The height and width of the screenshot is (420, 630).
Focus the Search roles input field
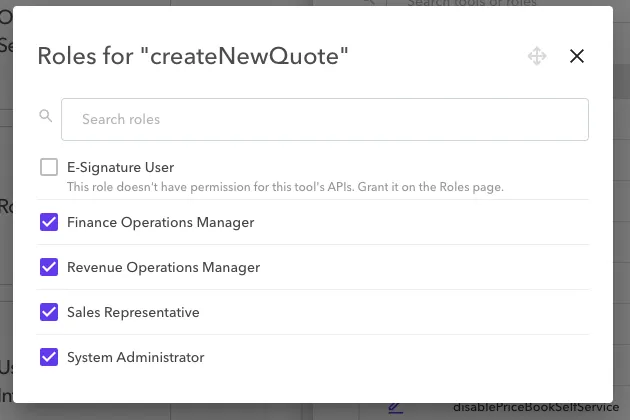[x=325, y=119]
